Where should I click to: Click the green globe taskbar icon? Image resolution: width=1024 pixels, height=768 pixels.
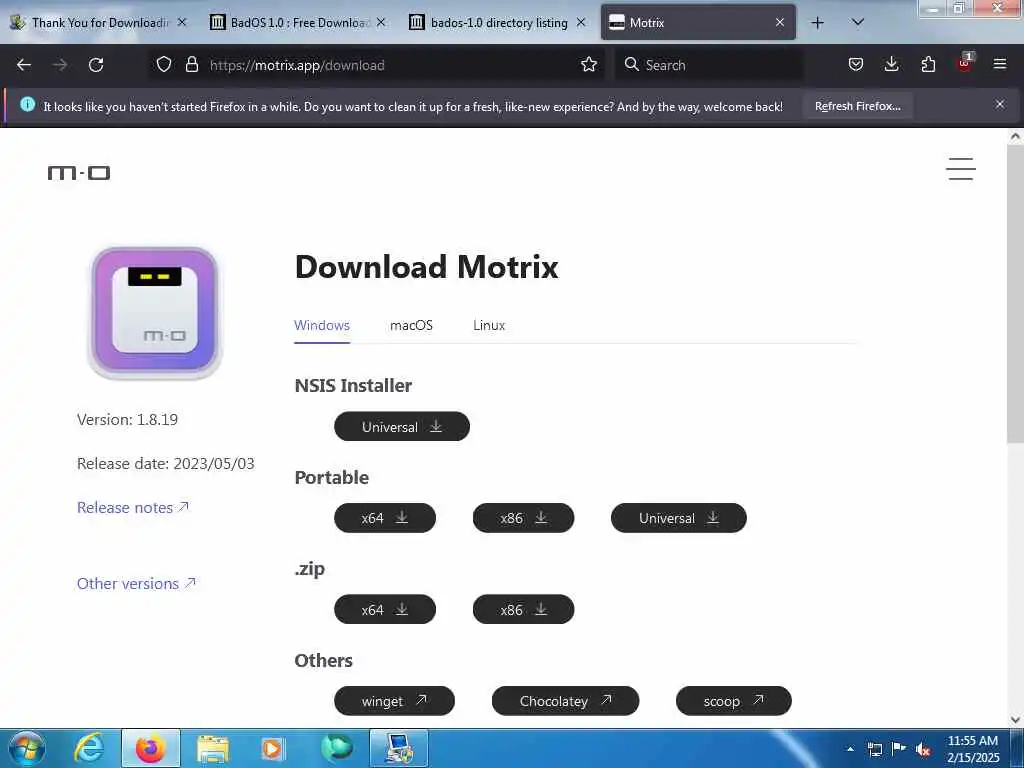337,748
